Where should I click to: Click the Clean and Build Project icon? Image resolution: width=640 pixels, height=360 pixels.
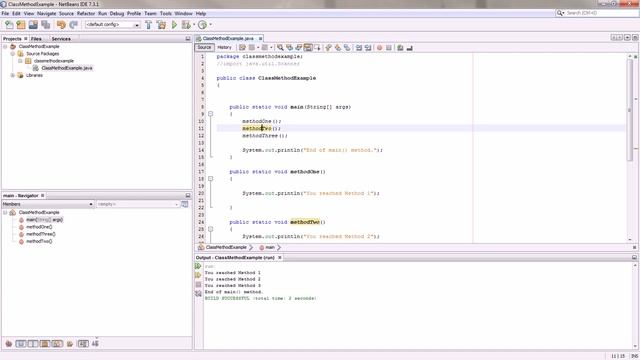pyautogui.click(x=161, y=25)
